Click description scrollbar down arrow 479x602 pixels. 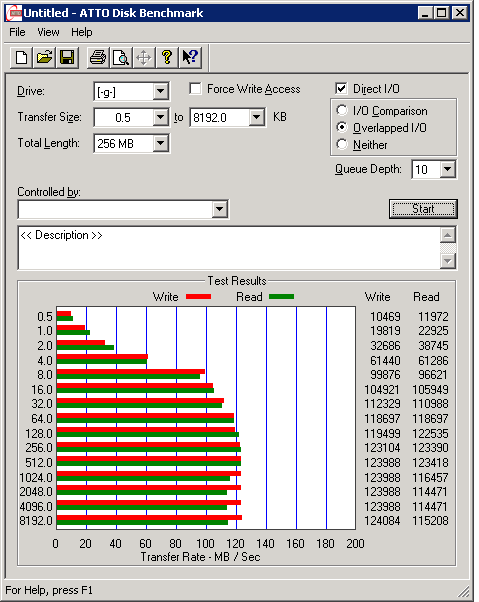448,261
